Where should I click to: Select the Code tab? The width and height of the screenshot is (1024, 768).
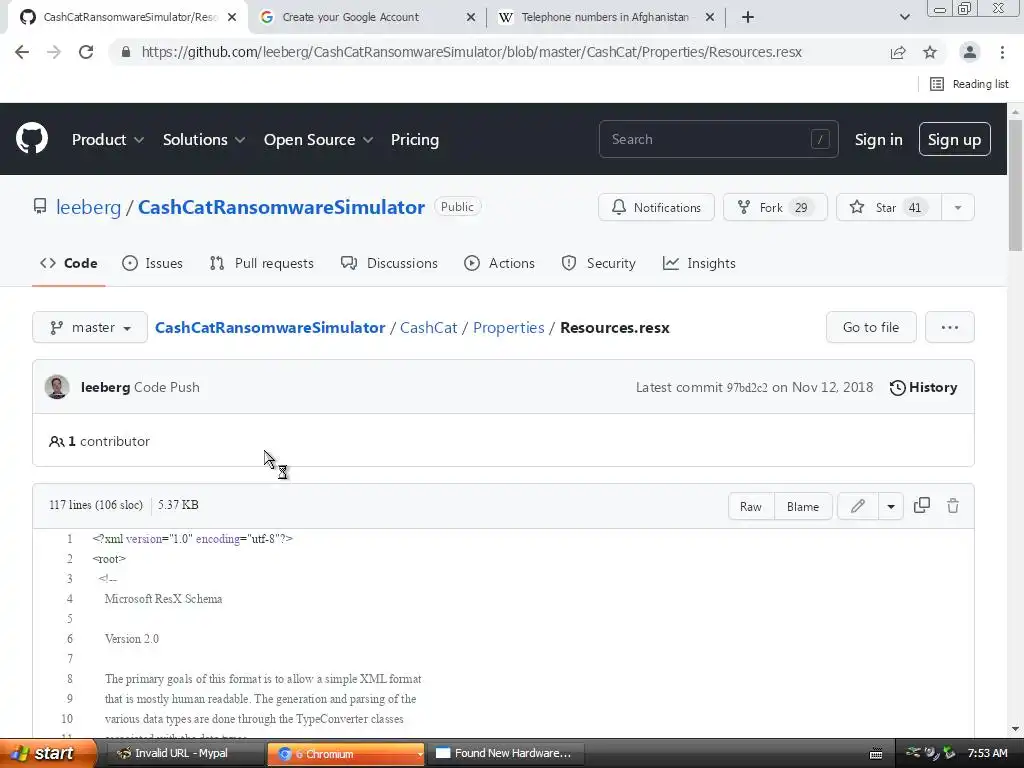(x=69, y=263)
